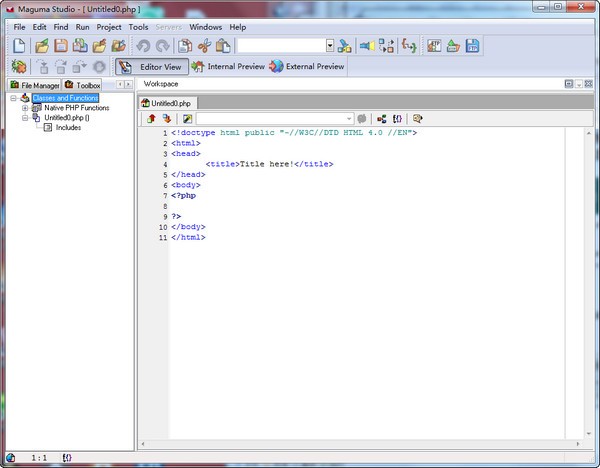Click the braces icon in status bar

click(x=67, y=458)
